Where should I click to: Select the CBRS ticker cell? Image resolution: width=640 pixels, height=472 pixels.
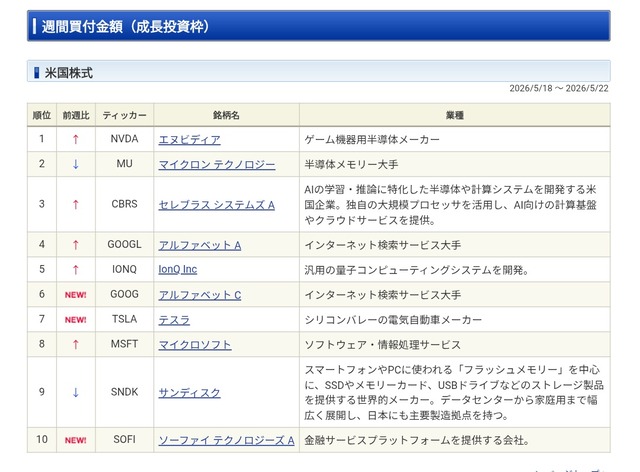124,204
